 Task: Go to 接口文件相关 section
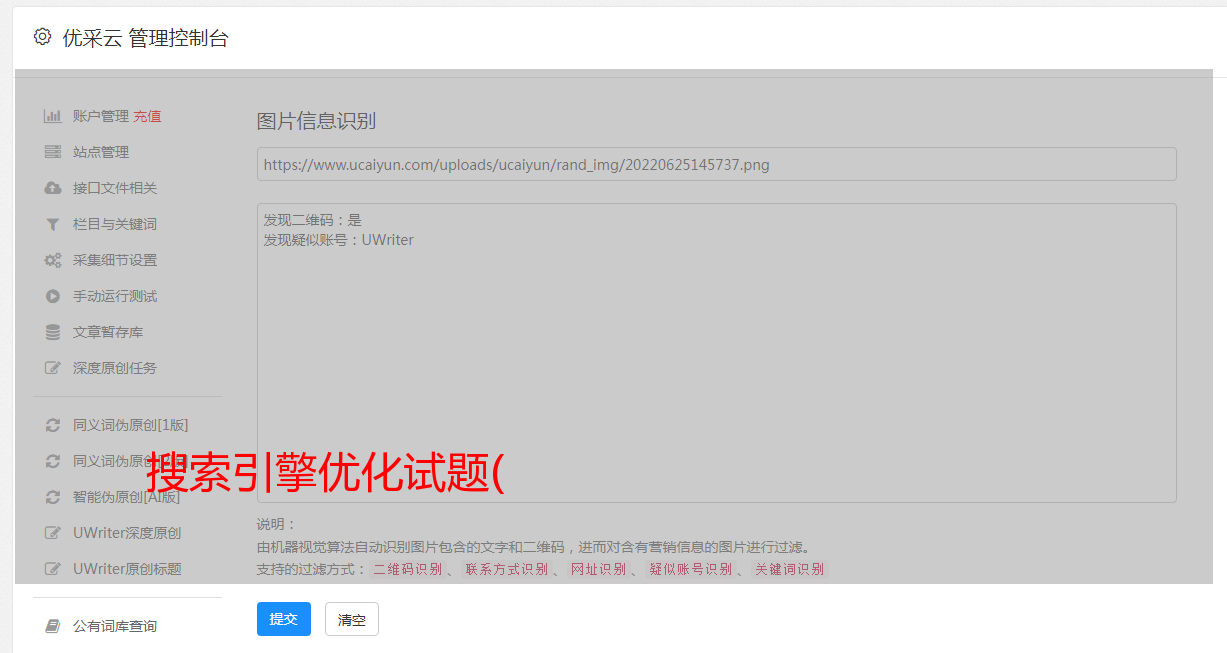point(115,188)
